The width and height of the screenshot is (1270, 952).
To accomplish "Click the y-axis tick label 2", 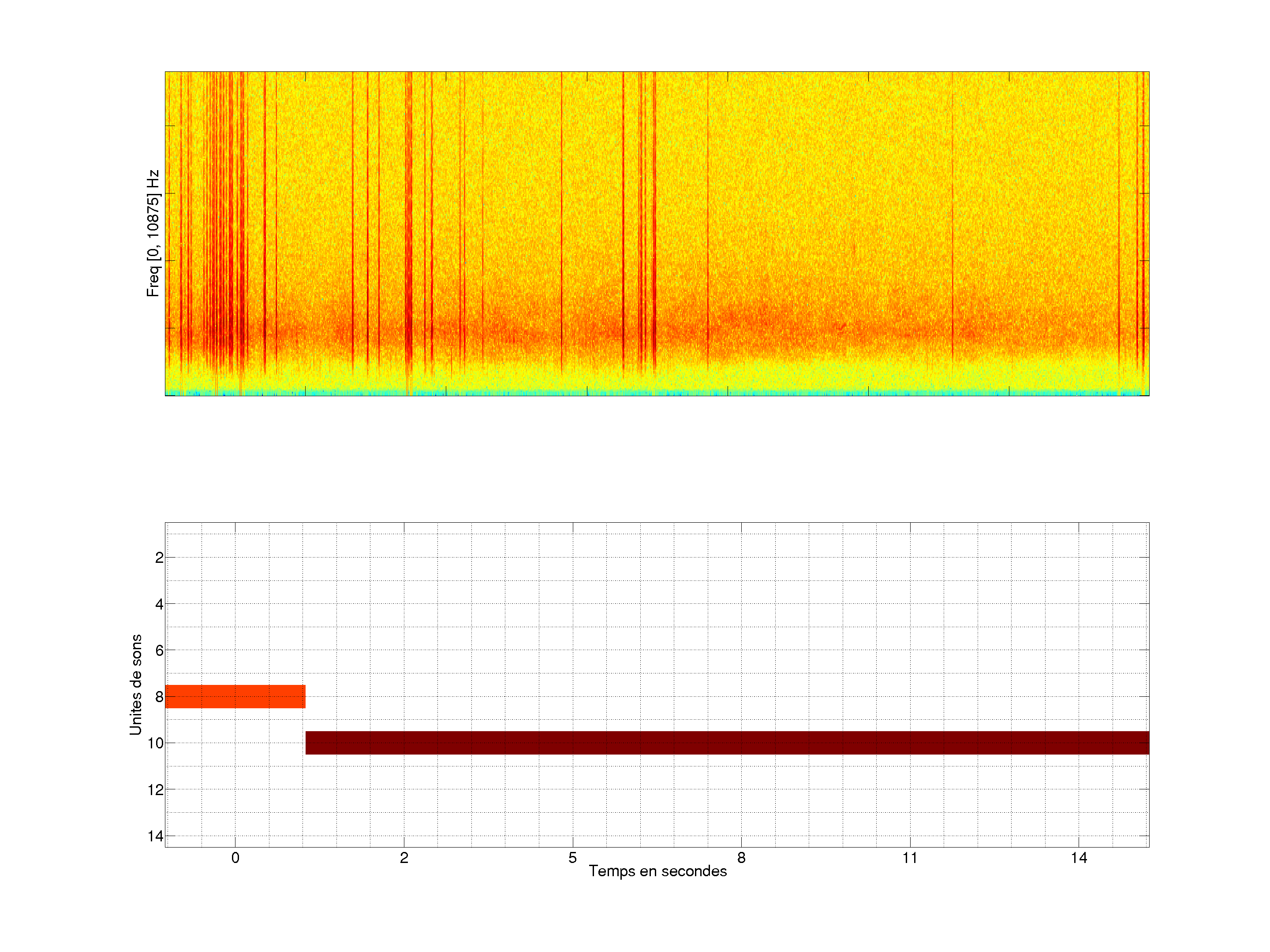I will click(x=159, y=558).
